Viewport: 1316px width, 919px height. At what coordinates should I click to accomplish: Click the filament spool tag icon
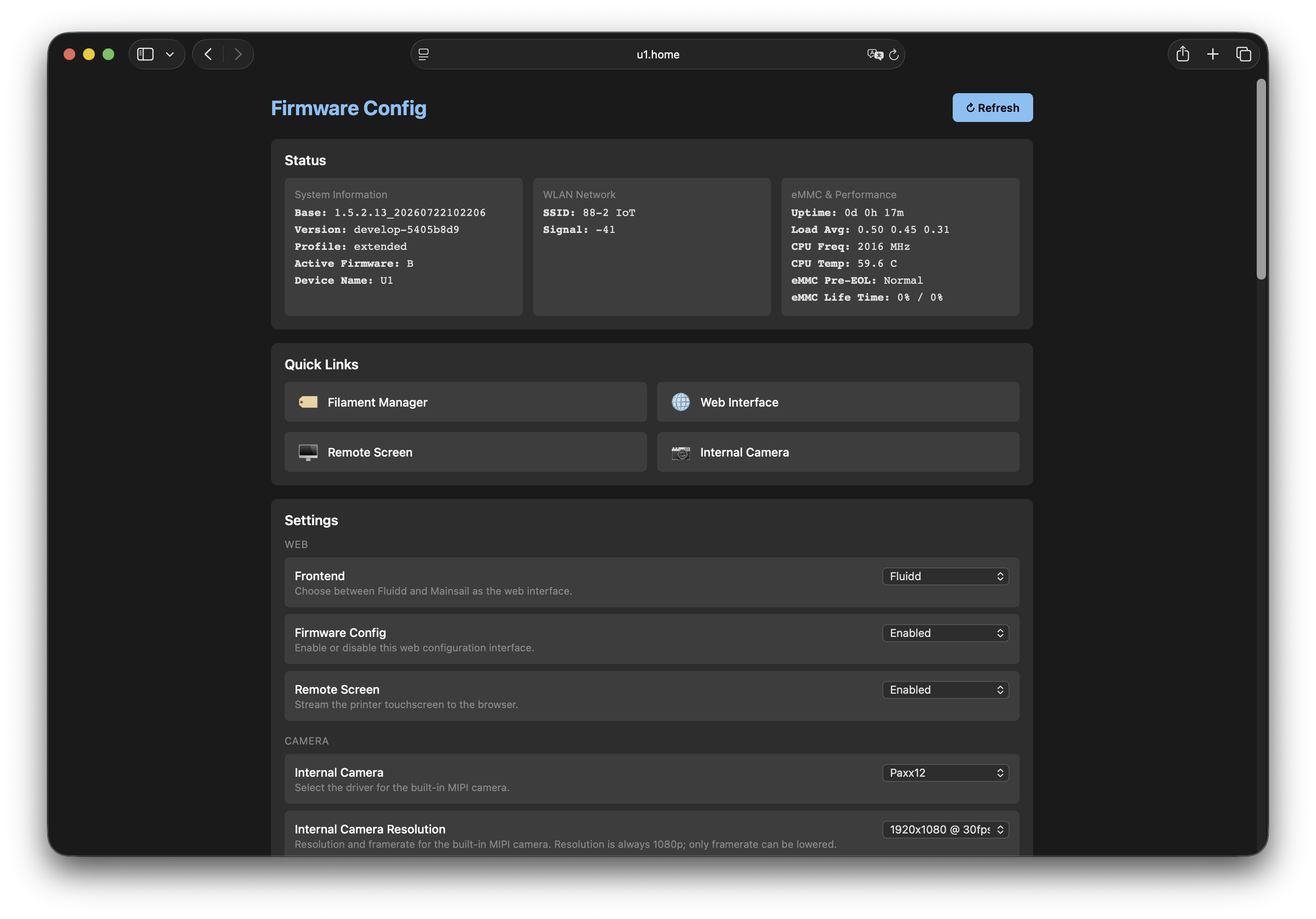(308, 402)
